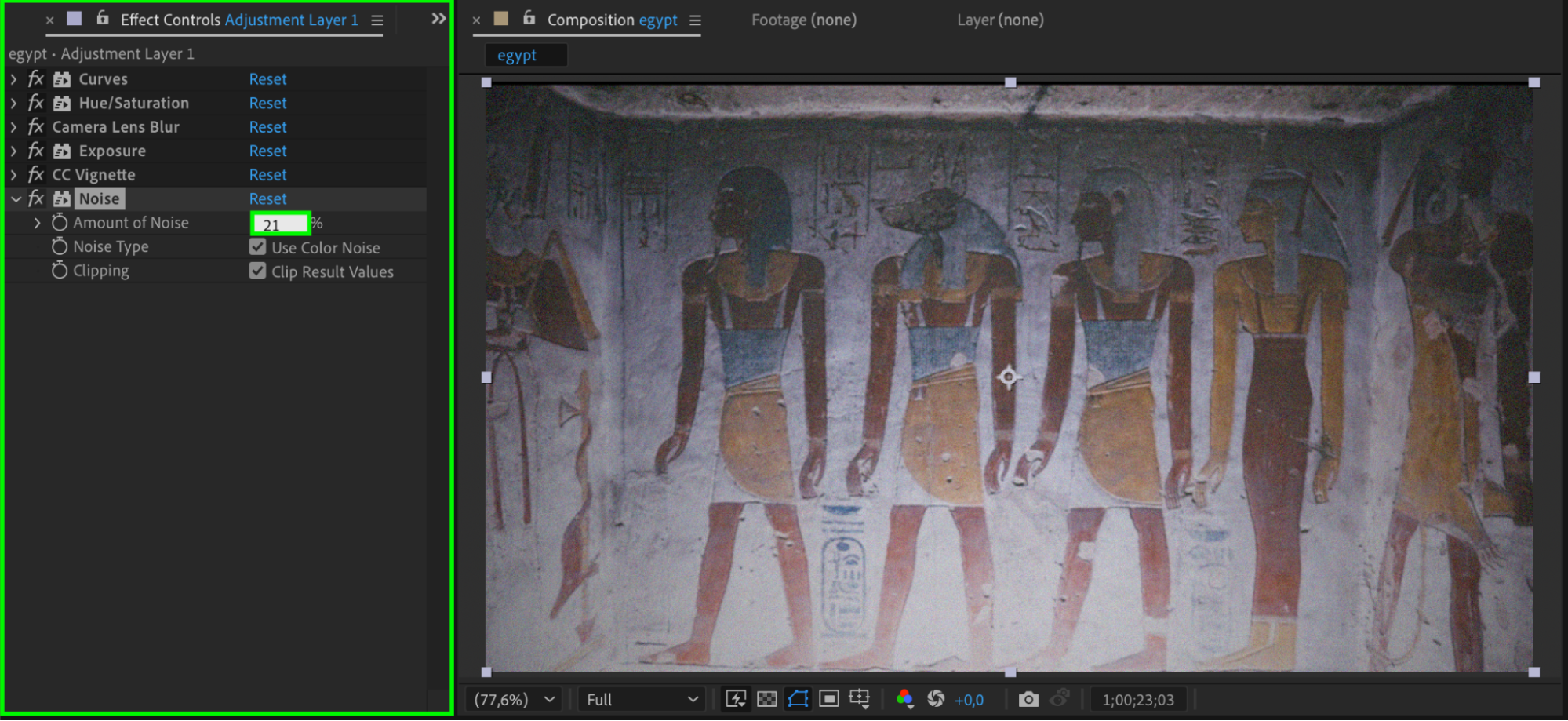Click the Region of Interest icon

click(828, 699)
